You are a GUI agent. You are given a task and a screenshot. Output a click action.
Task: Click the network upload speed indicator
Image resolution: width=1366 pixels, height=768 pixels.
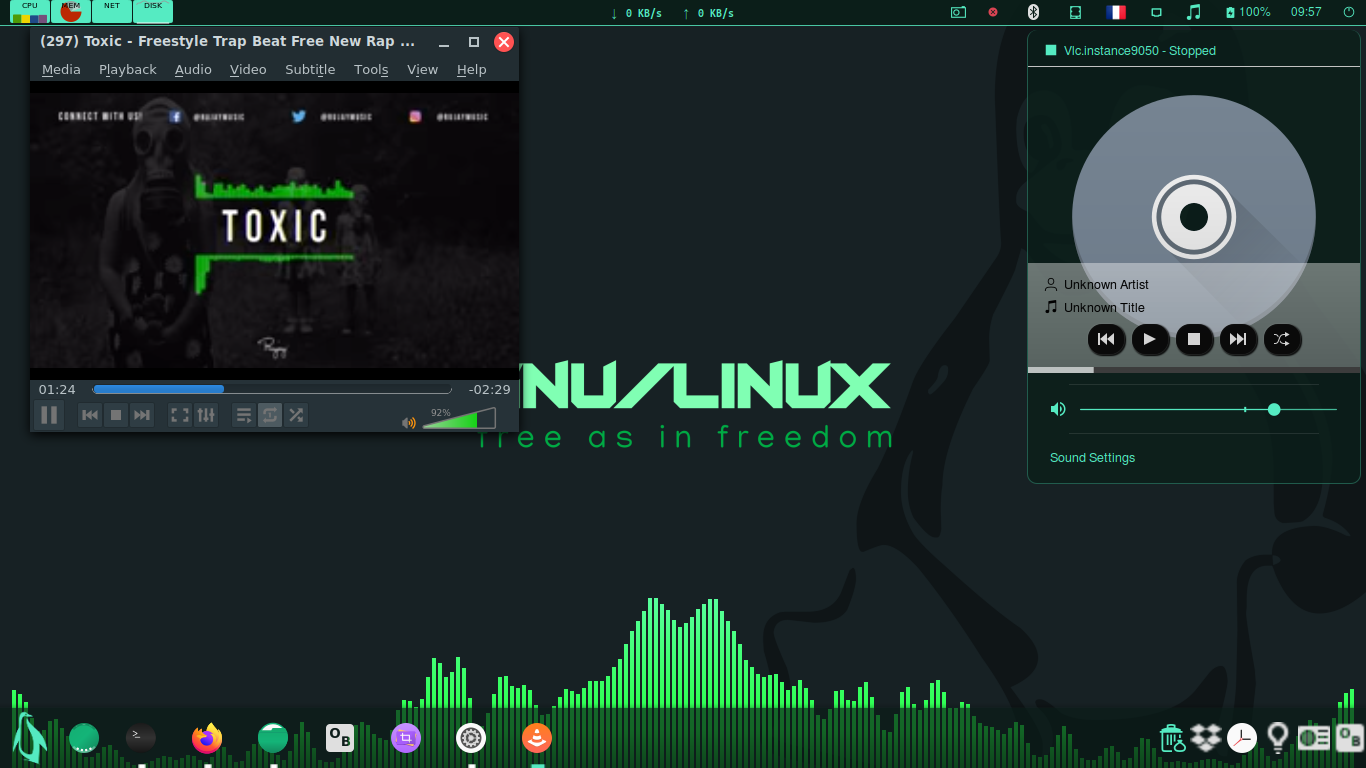coord(708,13)
